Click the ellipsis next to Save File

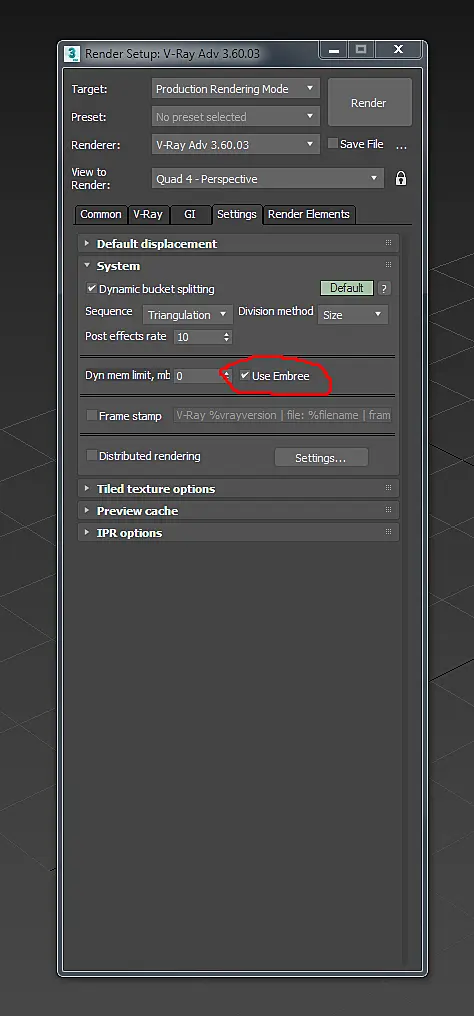[401, 146]
